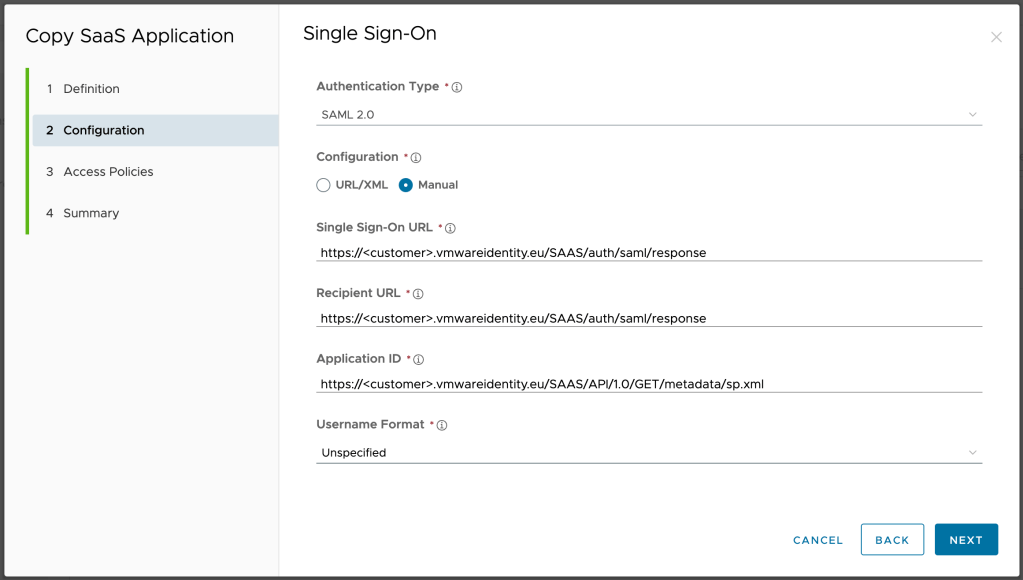Open the Summary step
1023x580 pixels.
pos(91,213)
